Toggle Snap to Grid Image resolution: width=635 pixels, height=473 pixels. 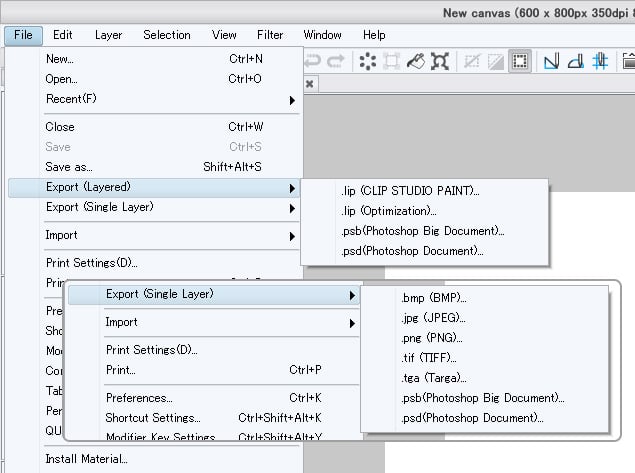(600, 62)
